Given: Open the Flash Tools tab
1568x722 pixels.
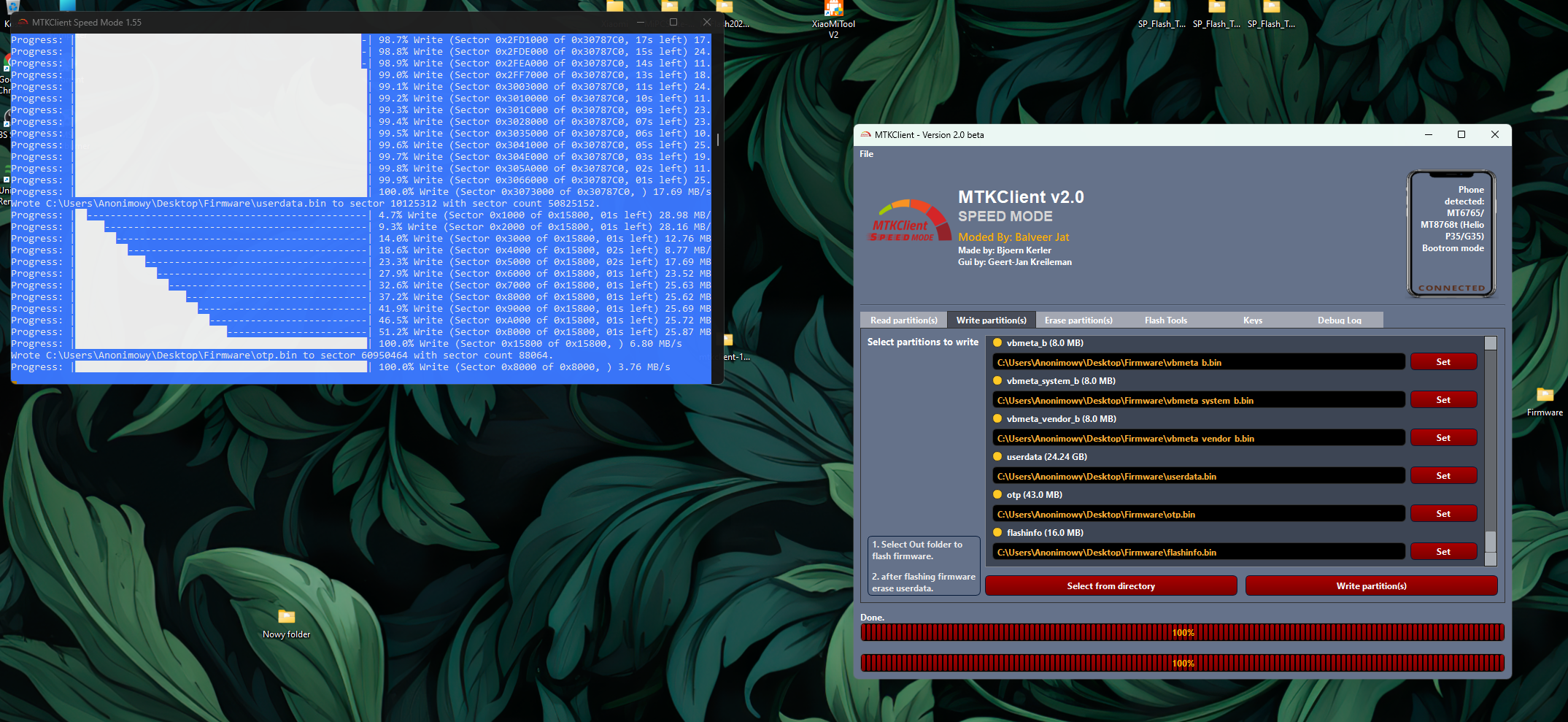Looking at the screenshot, I should [1165, 320].
